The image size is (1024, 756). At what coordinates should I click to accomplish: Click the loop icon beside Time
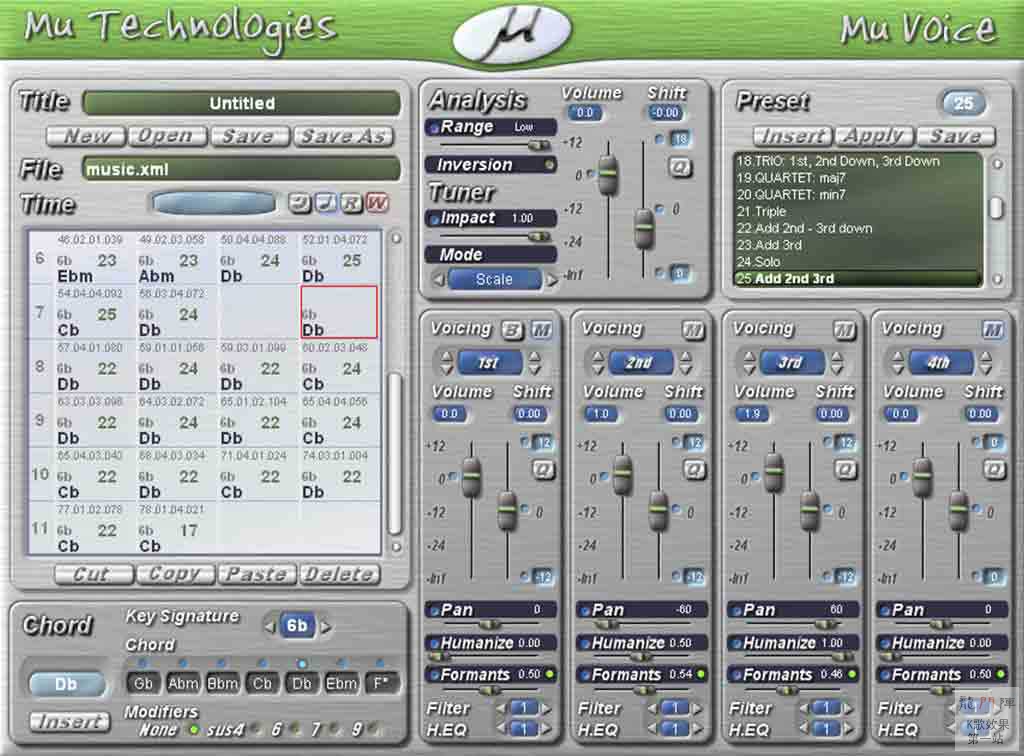click(300, 204)
